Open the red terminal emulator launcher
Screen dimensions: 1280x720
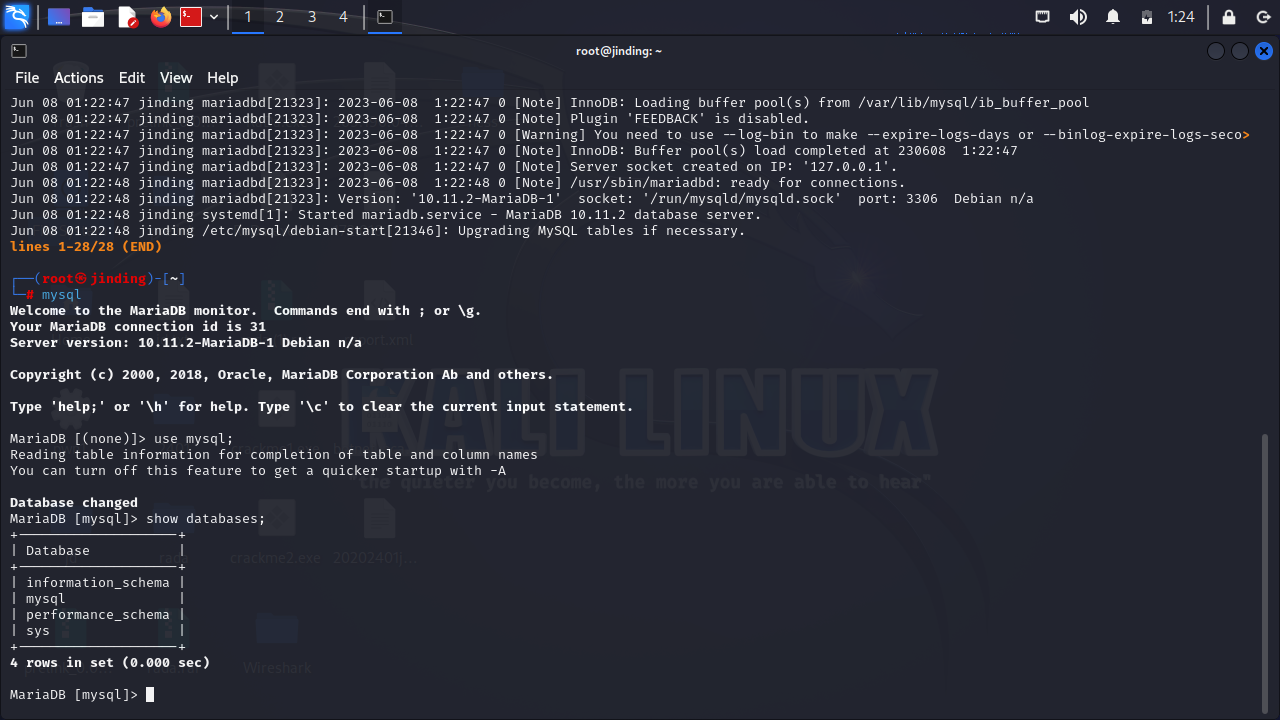(191, 17)
